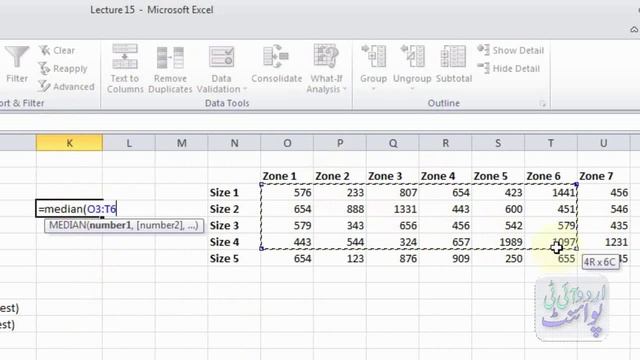Viewport: 640px width, 360px height.
Task: Click cell containing 1331
Action: [x=393, y=209]
